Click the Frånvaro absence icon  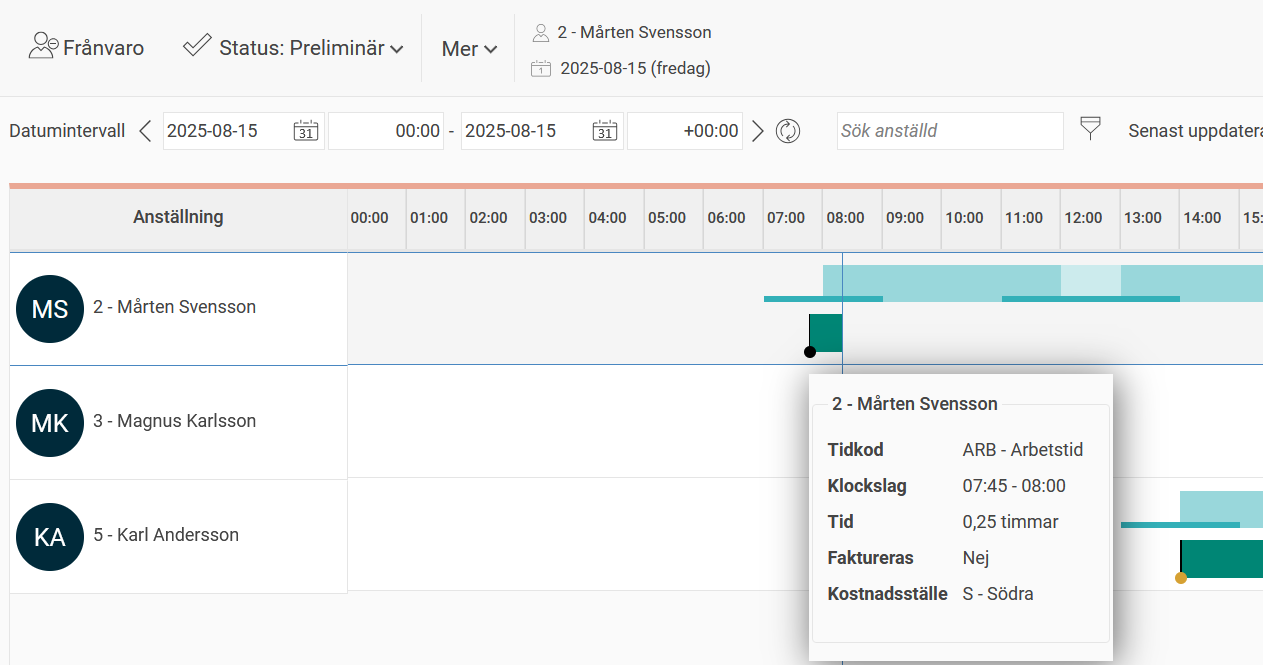(43, 46)
